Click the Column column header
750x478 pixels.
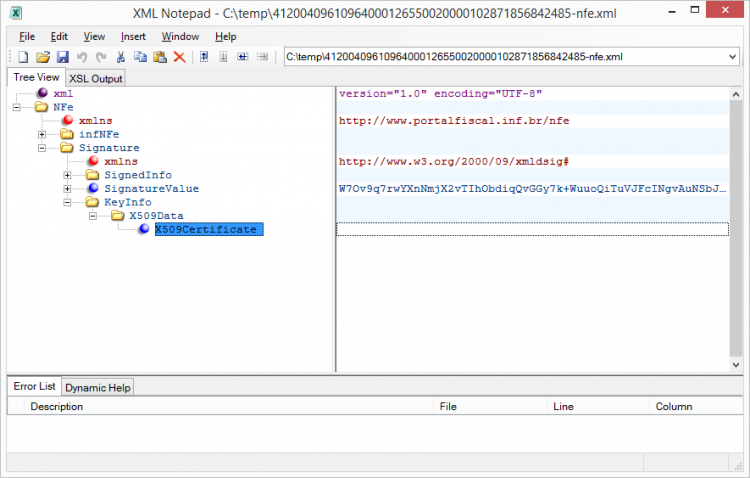[x=696, y=406]
